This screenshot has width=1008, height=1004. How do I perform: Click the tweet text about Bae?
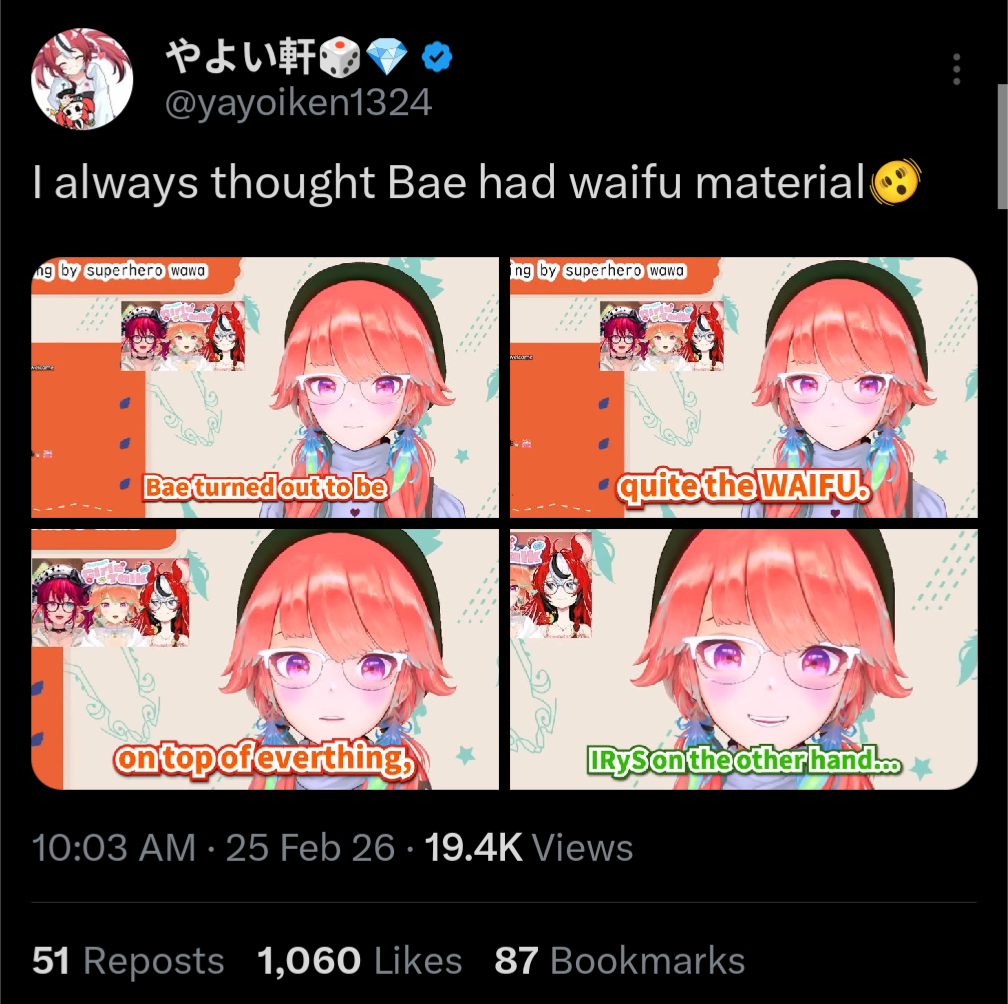[449, 183]
